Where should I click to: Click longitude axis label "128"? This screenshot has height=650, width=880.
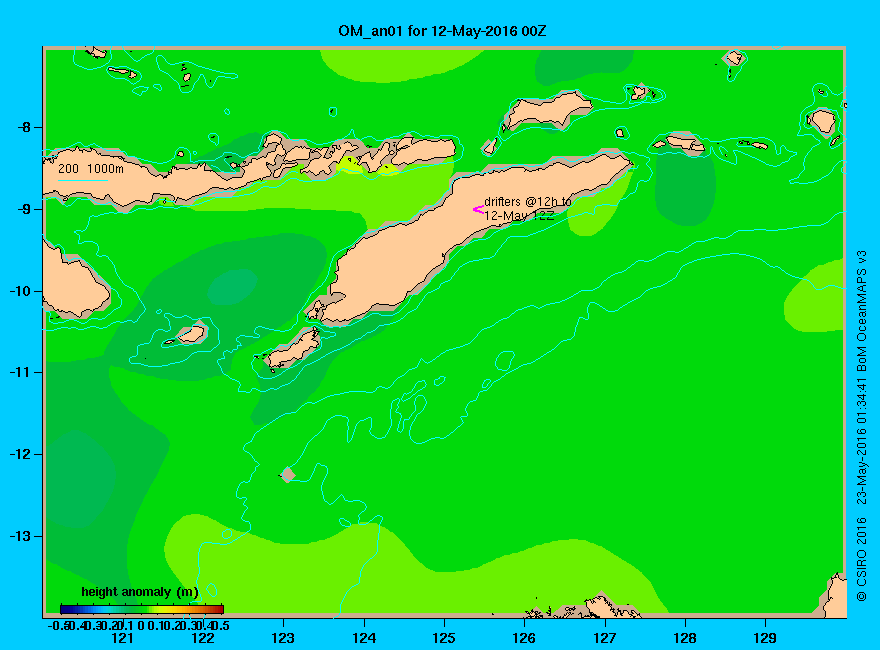tap(685, 638)
